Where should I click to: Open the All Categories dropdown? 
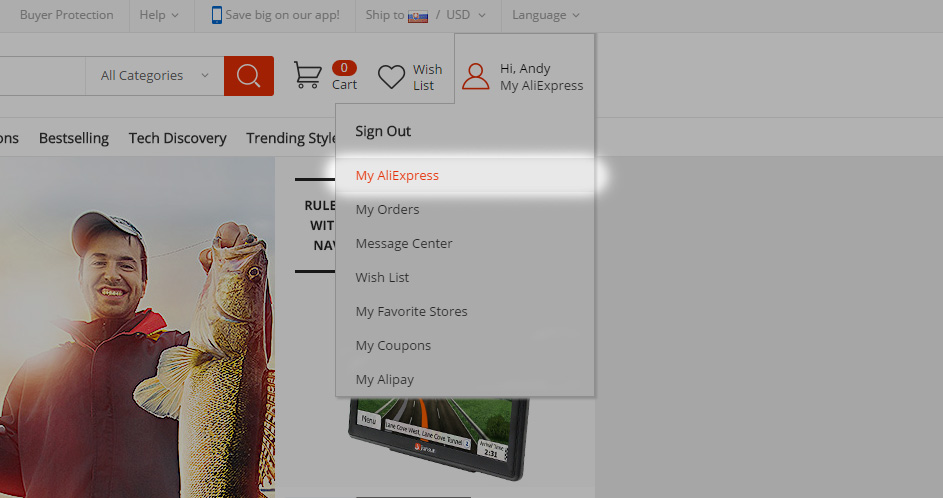155,76
